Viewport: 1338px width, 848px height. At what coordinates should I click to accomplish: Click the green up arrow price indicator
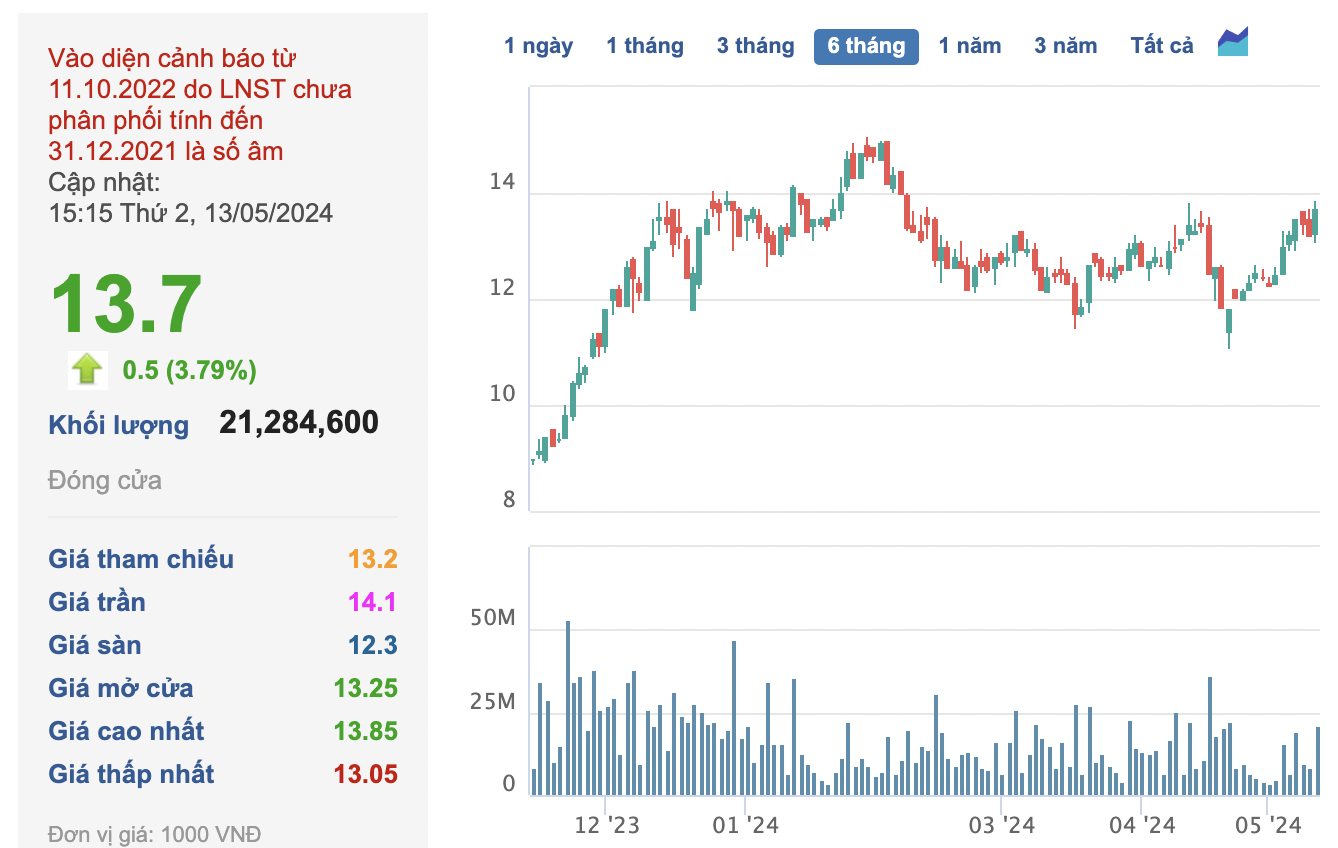[87, 370]
